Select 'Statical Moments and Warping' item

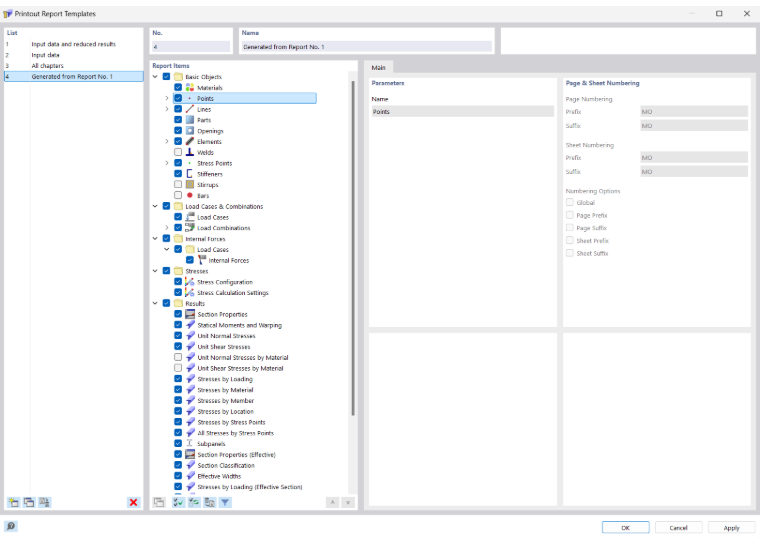[239, 325]
